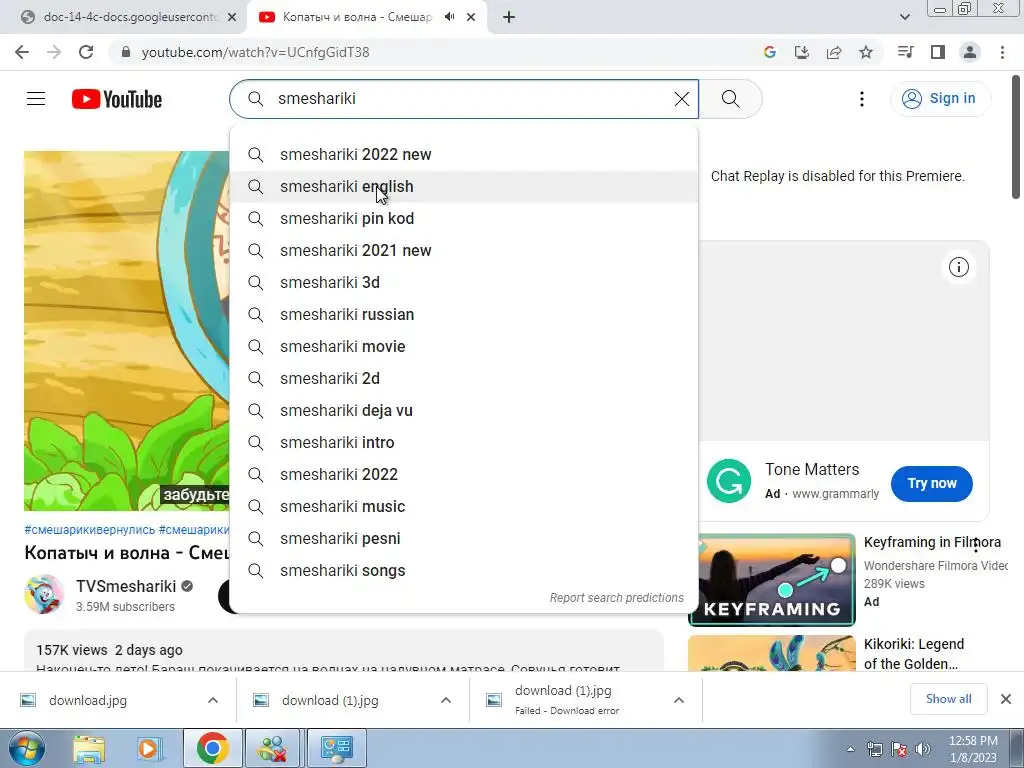
Task: Click the Google icon in address bar
Action: pos(769,52)
